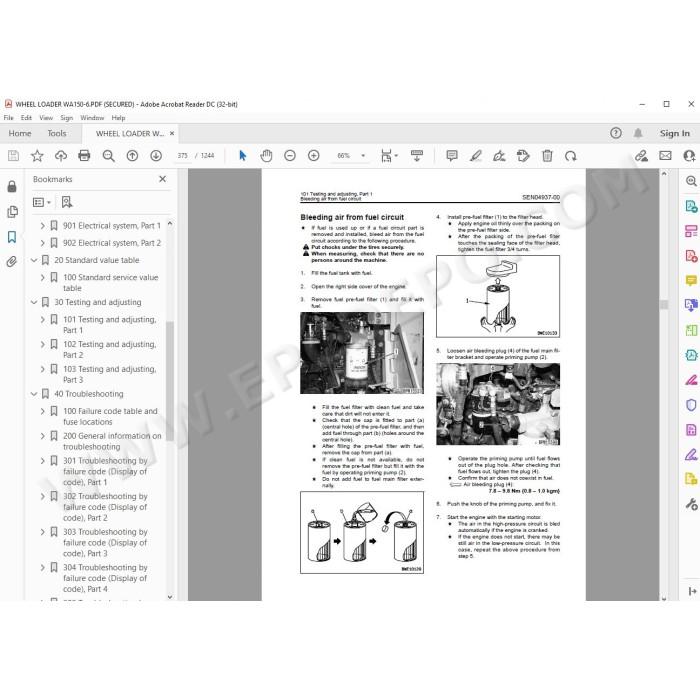Select the highlight pen tool
700x700 pixels.
(x=475, y=155)
